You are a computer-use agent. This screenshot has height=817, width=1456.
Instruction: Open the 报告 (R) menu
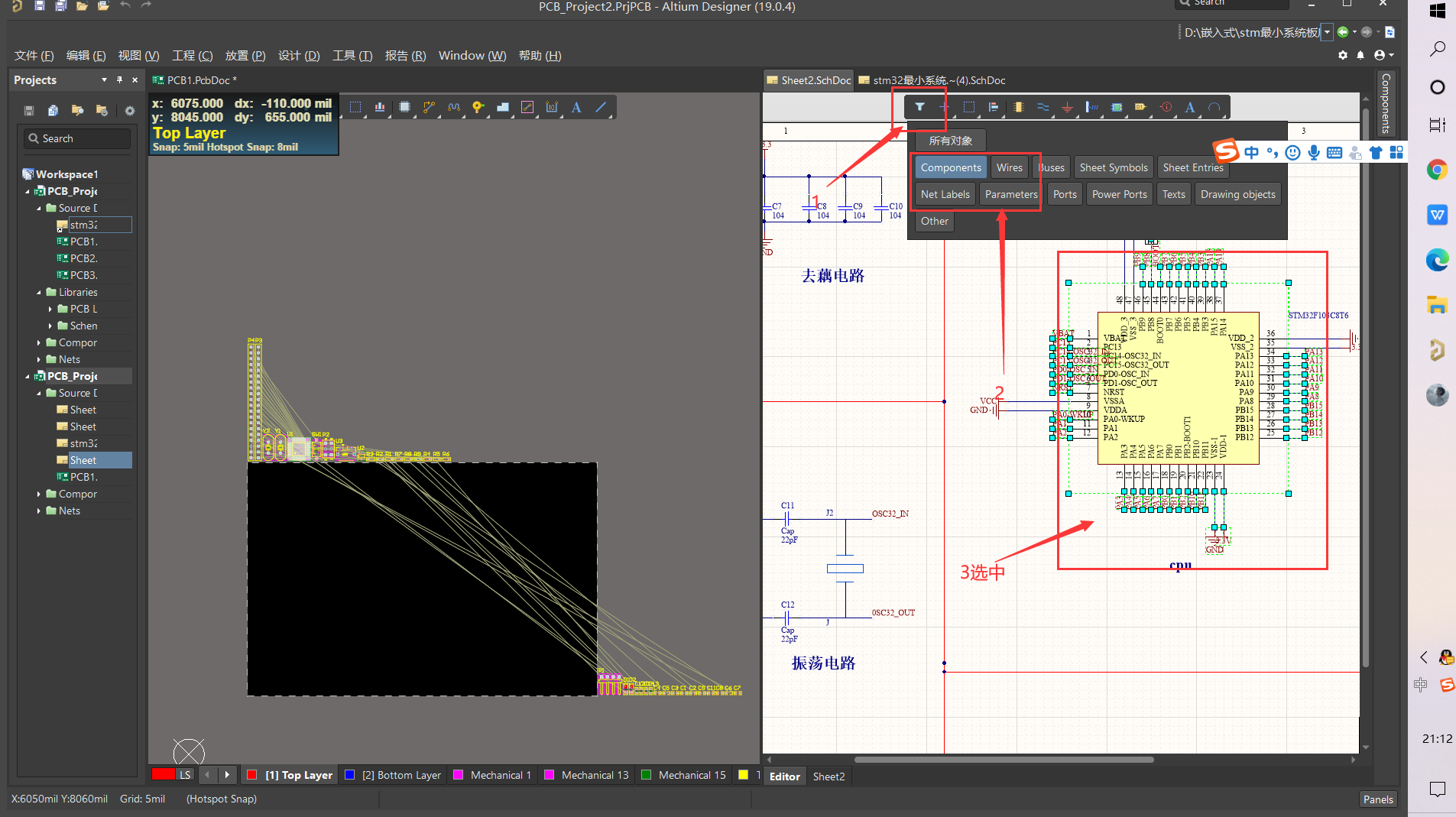[405, 55]
